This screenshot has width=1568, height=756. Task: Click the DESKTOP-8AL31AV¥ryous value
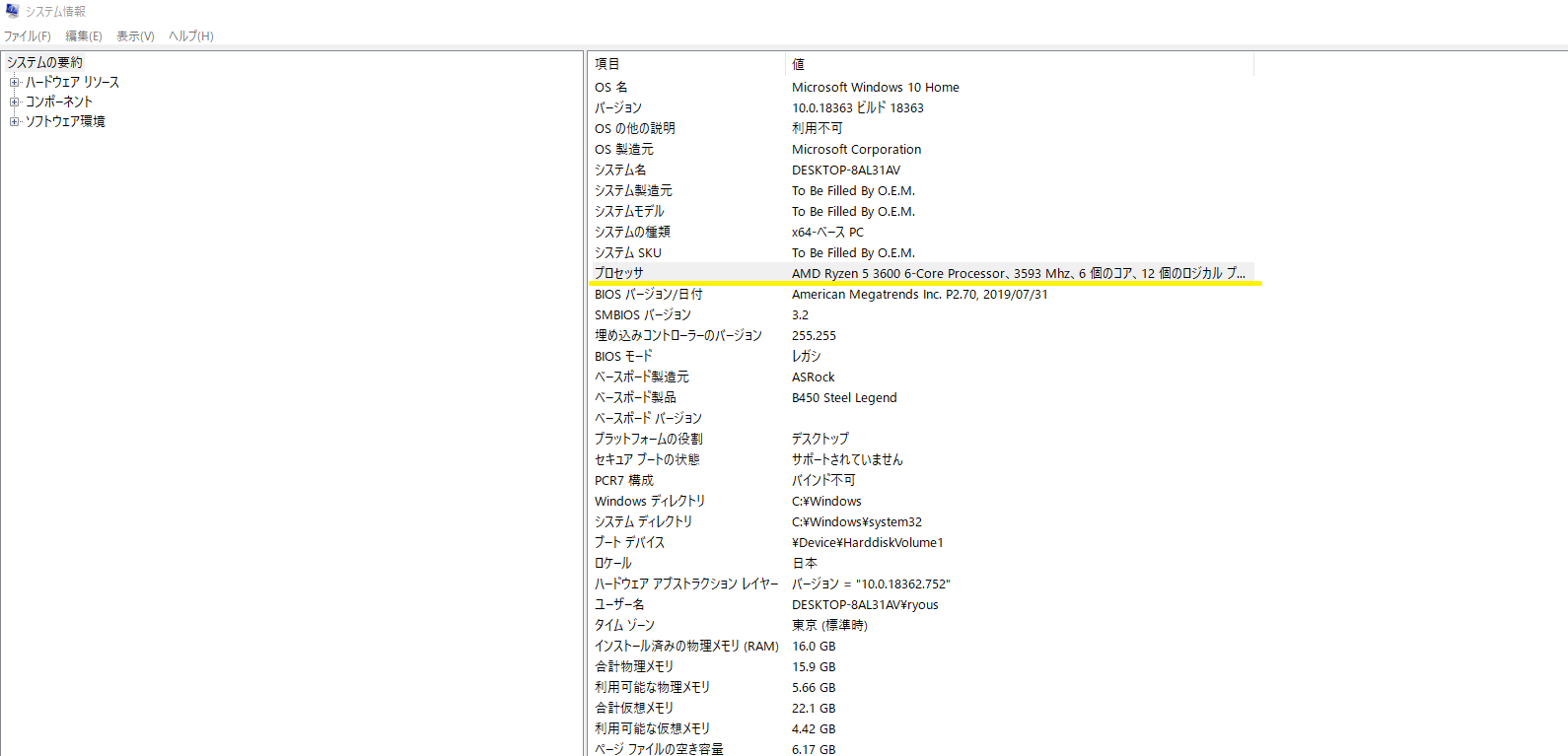[865, 604]
